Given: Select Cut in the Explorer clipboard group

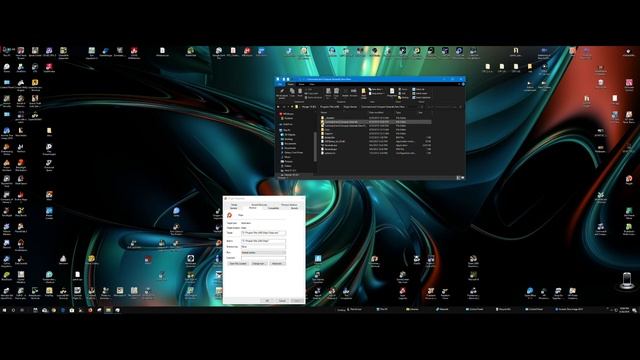Looking at the screenshot, I should (x=309, y=89).
